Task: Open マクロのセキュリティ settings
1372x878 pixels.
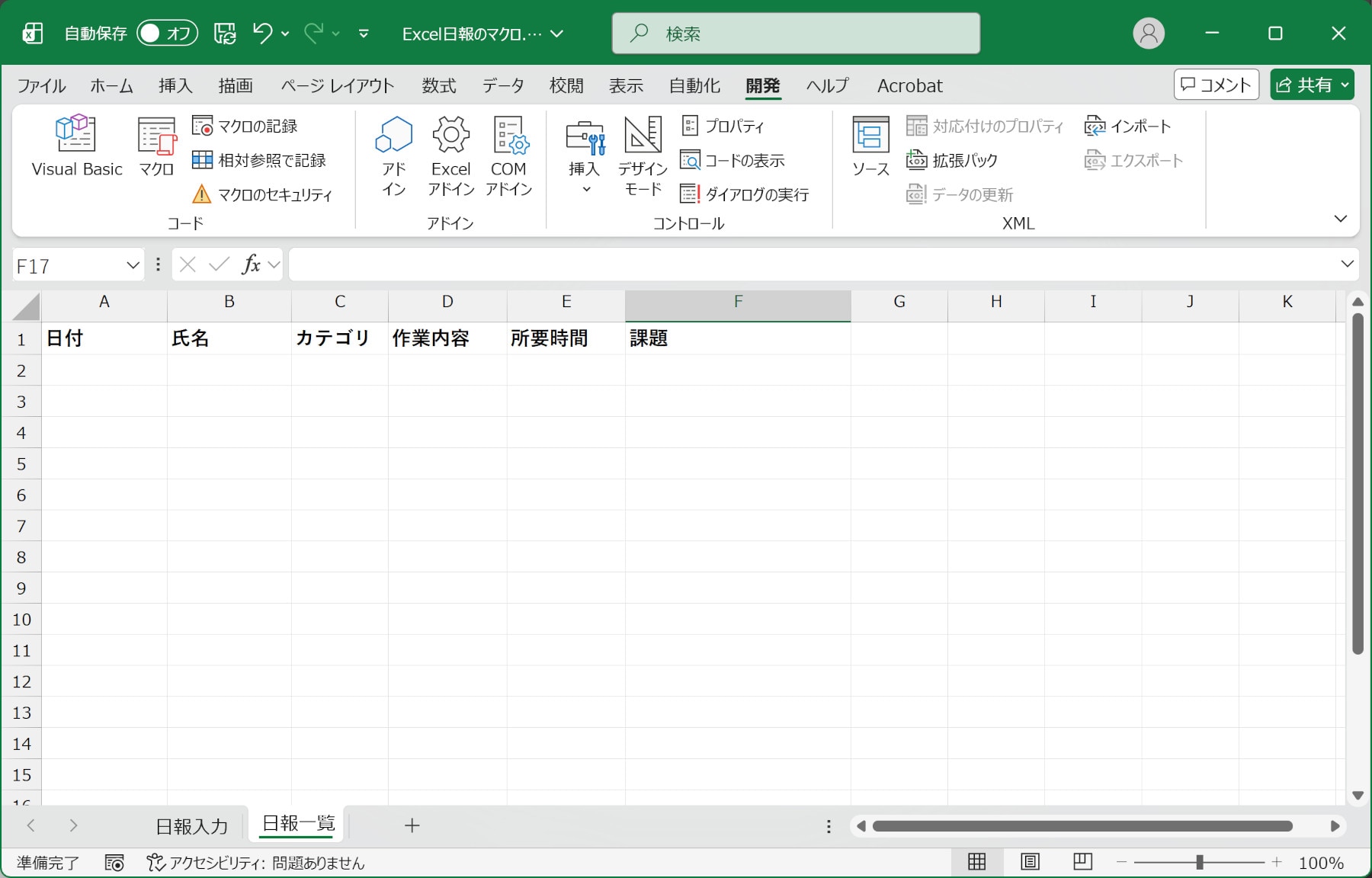Action: pyautogui.click(x=263, y=195)
